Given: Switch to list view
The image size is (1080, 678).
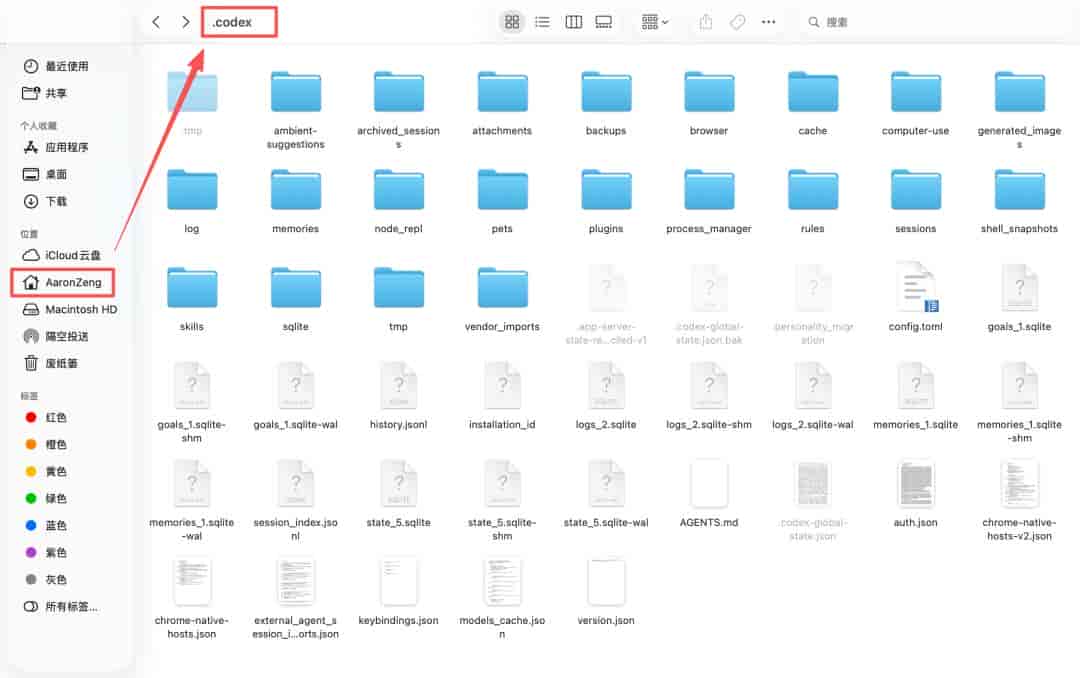Looking at the screenshot, I should point(543,22).
